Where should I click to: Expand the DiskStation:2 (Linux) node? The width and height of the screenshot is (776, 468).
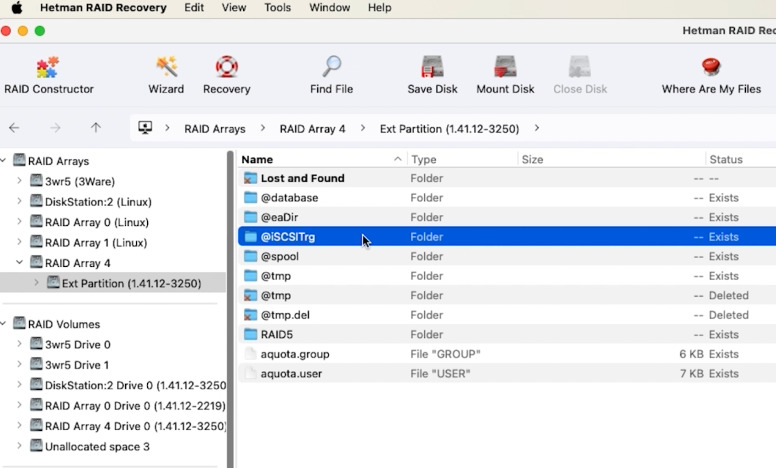(19, 201)
